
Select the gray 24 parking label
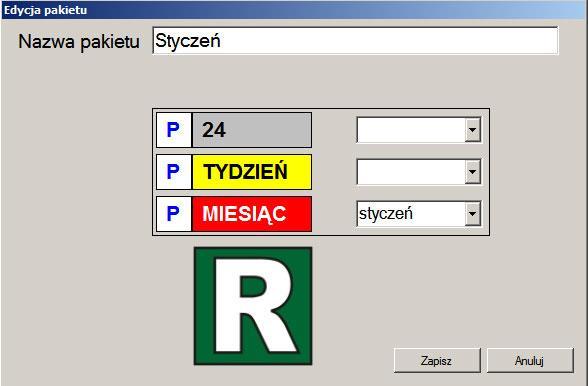252,130
